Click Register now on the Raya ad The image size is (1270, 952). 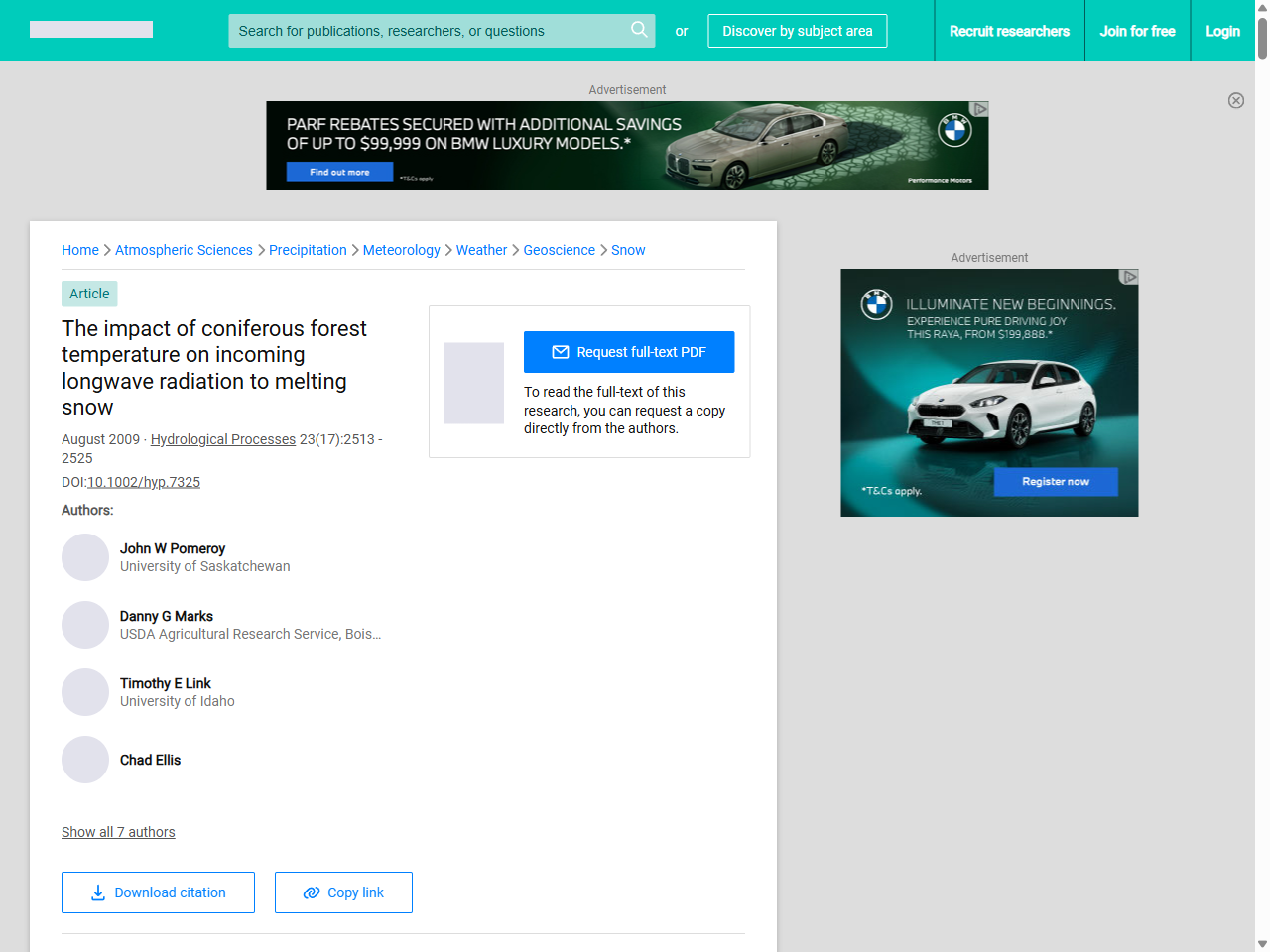click(x=1055, y=481)
